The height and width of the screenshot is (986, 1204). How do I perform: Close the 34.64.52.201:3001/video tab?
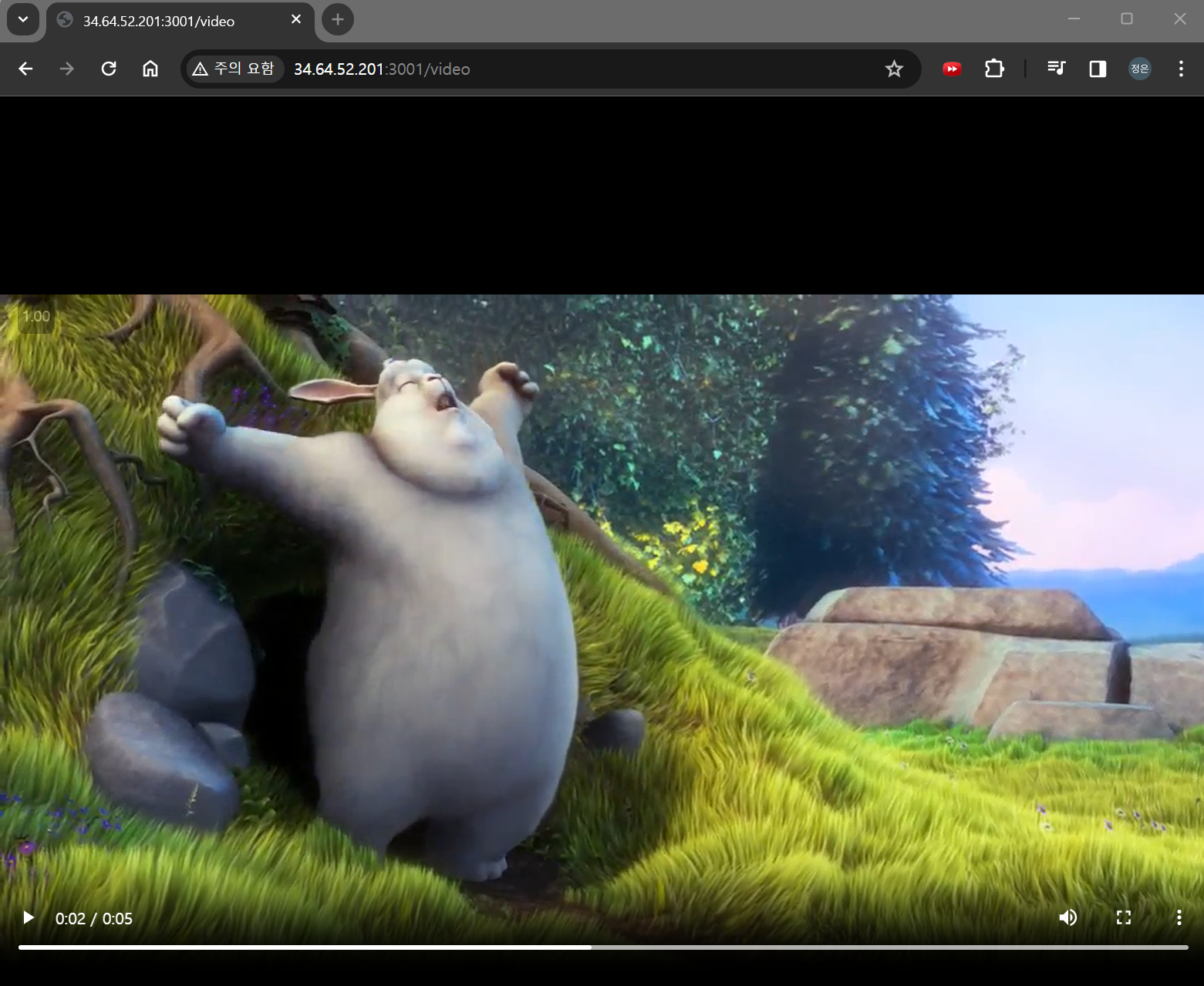click(x=296, y=19)
